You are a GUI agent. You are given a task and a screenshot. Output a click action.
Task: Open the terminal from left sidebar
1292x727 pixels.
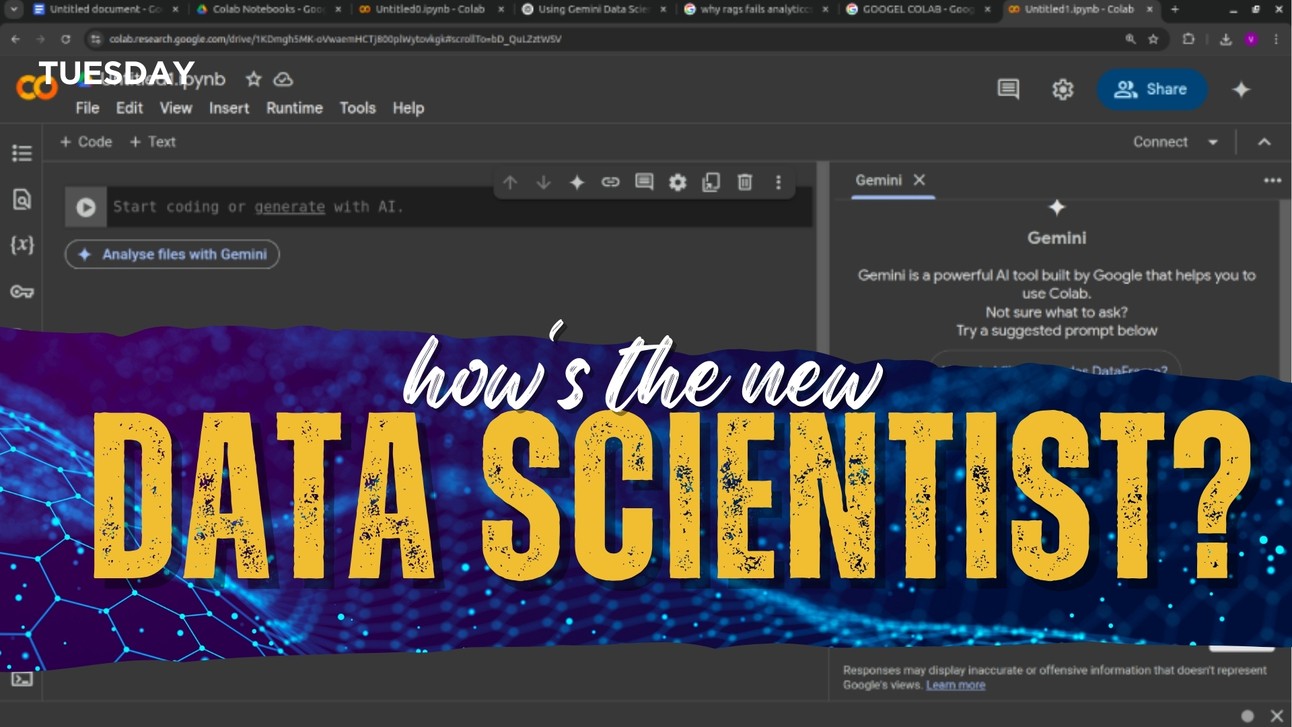pos(22,679)
